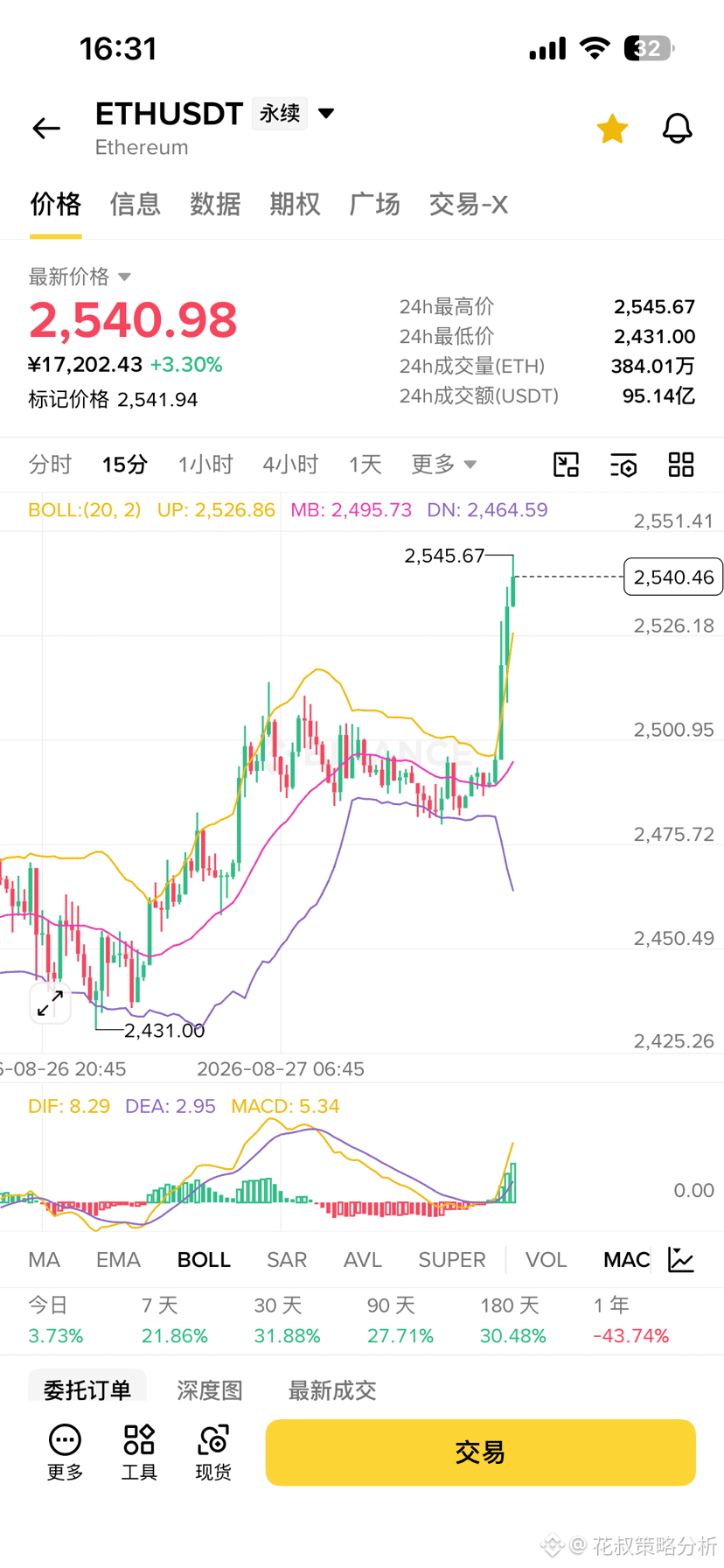Open the indicator settings chart icon
Image resolution: width=724 pixels, height=1568 pixels.
tap(681, 1260)
